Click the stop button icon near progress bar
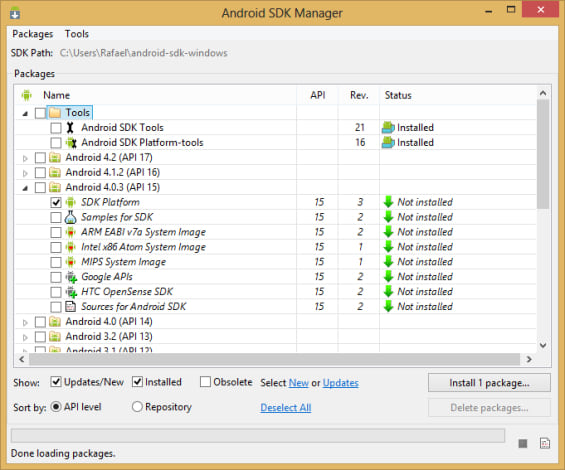Image resolution: width=565 pixels, height=470 pixels. [523, 443]
